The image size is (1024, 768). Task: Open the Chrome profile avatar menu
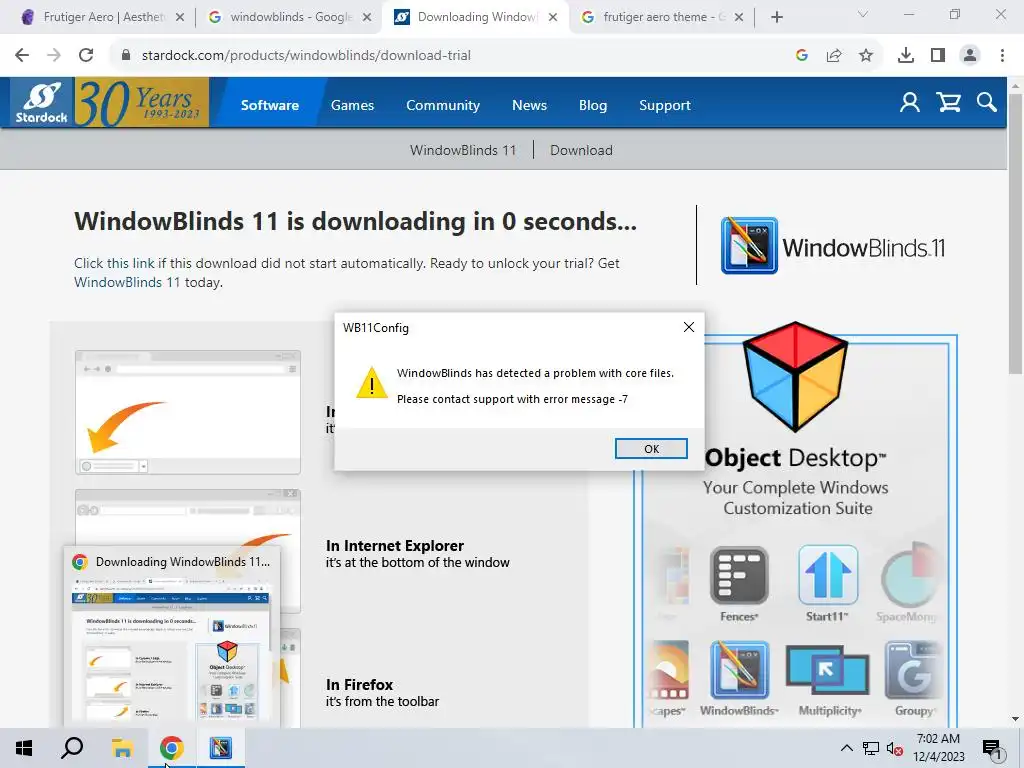[x=970, y=56]
